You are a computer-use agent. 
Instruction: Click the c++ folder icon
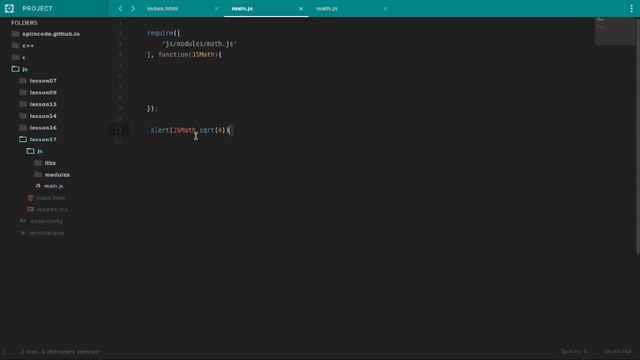pos(16,45)
